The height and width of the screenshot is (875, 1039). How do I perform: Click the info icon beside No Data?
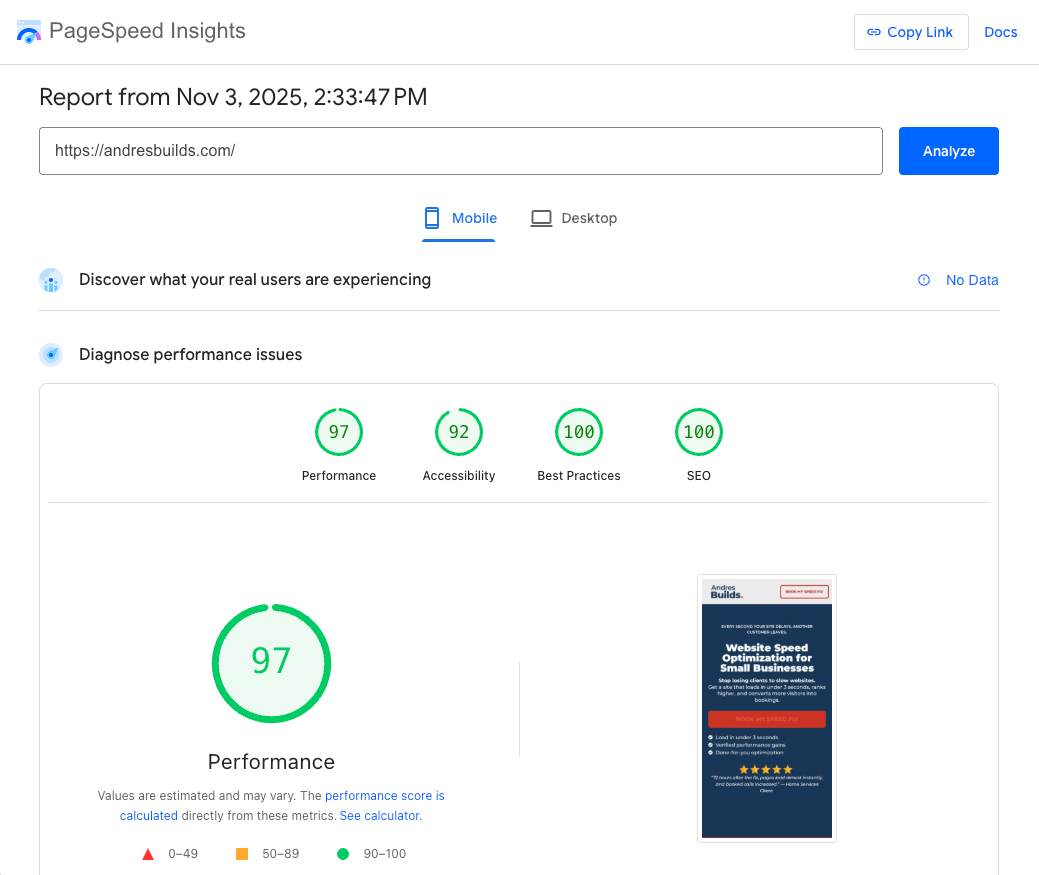[922, 280]
